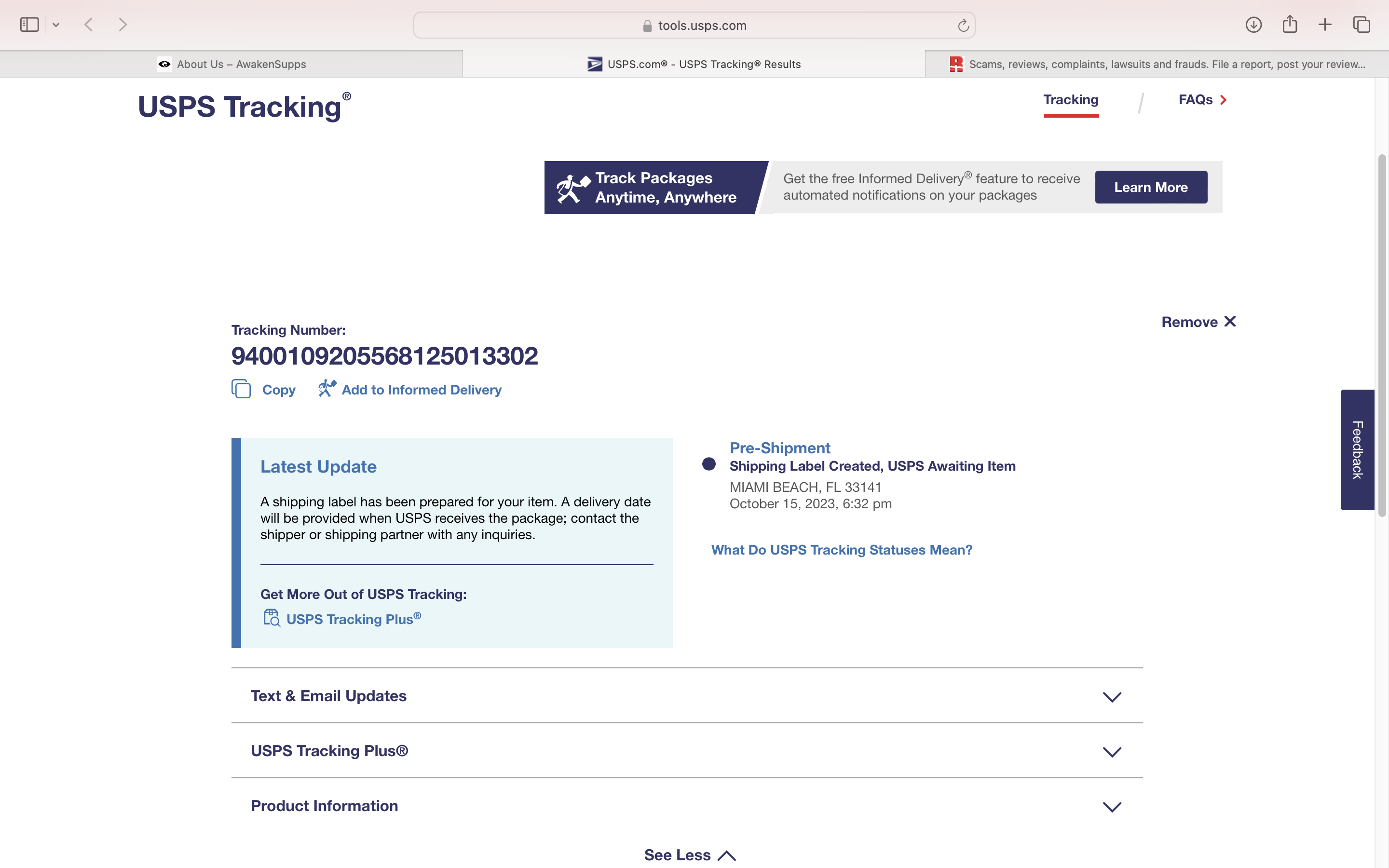Click the USPS Tracking page title
Image resolution: width=1389 pixels, height=868 pixels.
(244, 107)
